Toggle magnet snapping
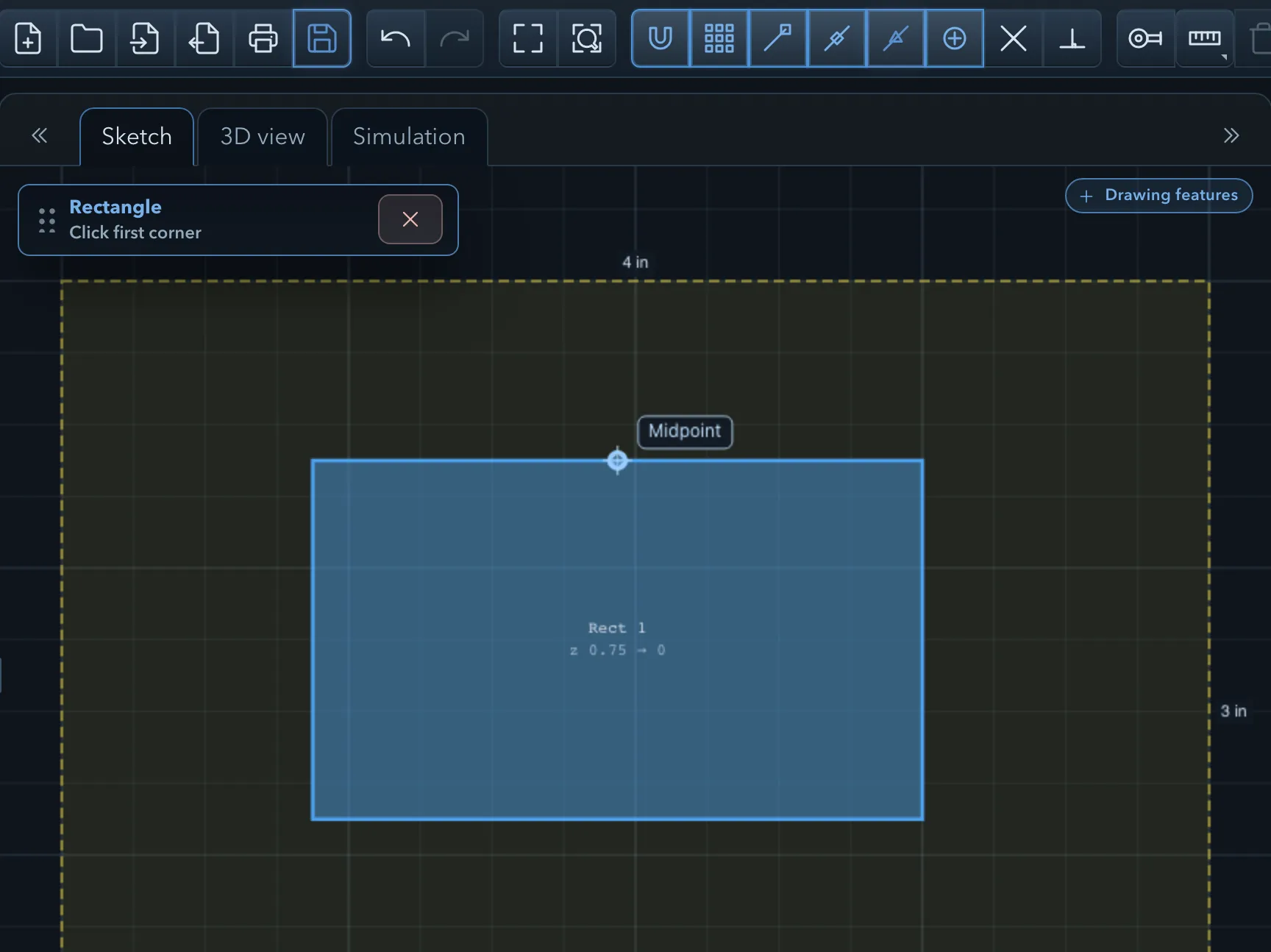 coord(661,38)
